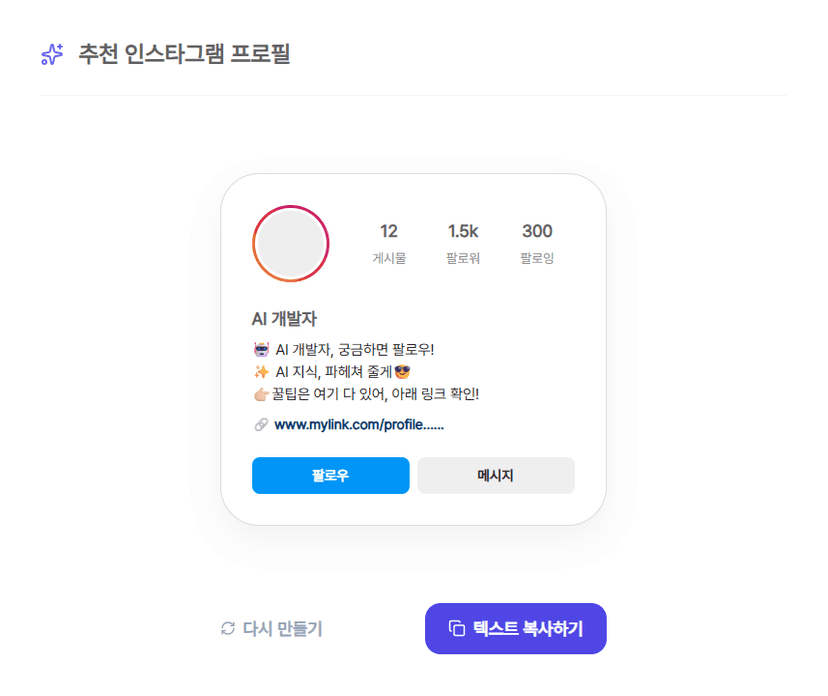The image size is (828, 696).
Task: Click the copy icon in 텍스트 복사하기 button
Action: point(457,629)
